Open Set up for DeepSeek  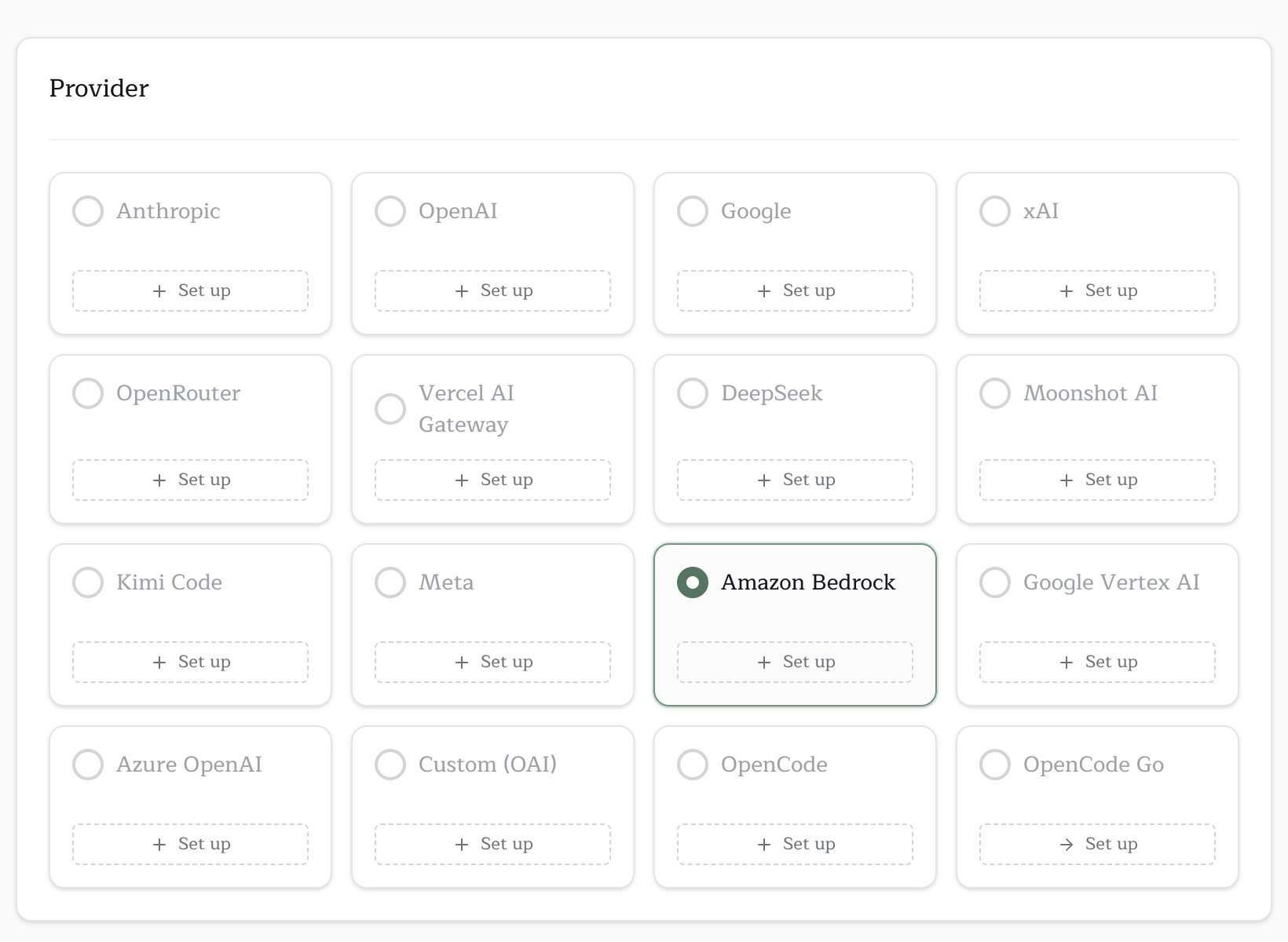796,480
